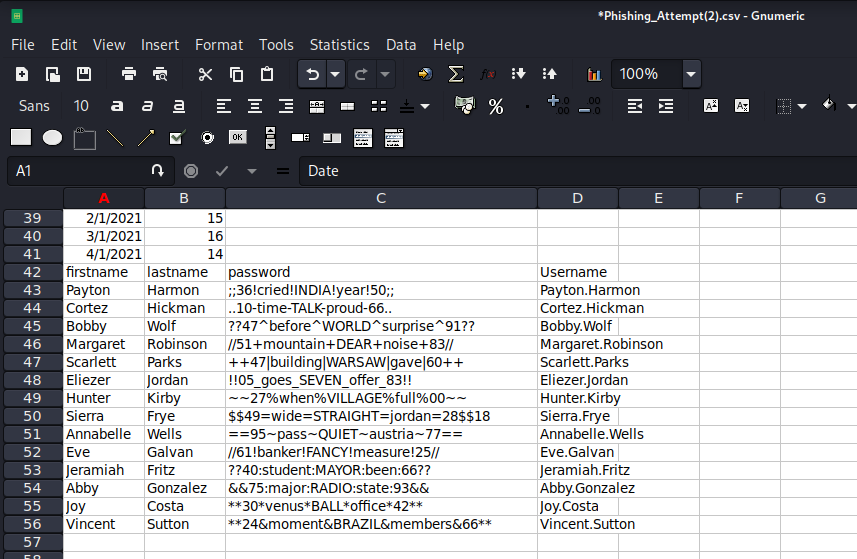The width and height of the screenshot is (857, 559).
Task: Open Print Preview from the toolbar
Action: click(160, 74)
